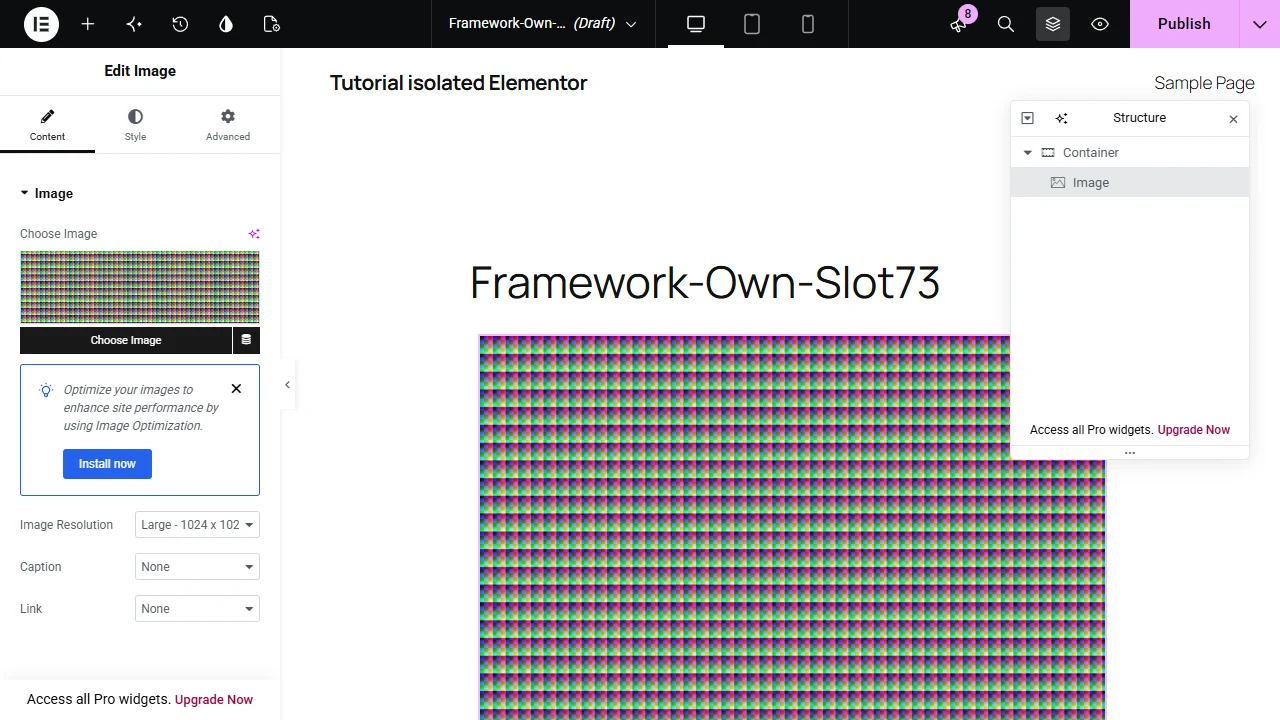Click the AI sparkle in Structure panel
The width and height of the screenshot is (1280, 720).
tap(1062, 118)
